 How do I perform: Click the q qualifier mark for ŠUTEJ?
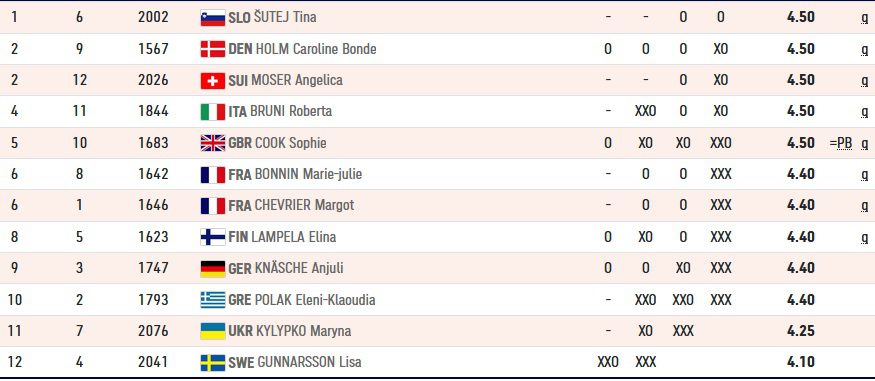pos(864,18)
